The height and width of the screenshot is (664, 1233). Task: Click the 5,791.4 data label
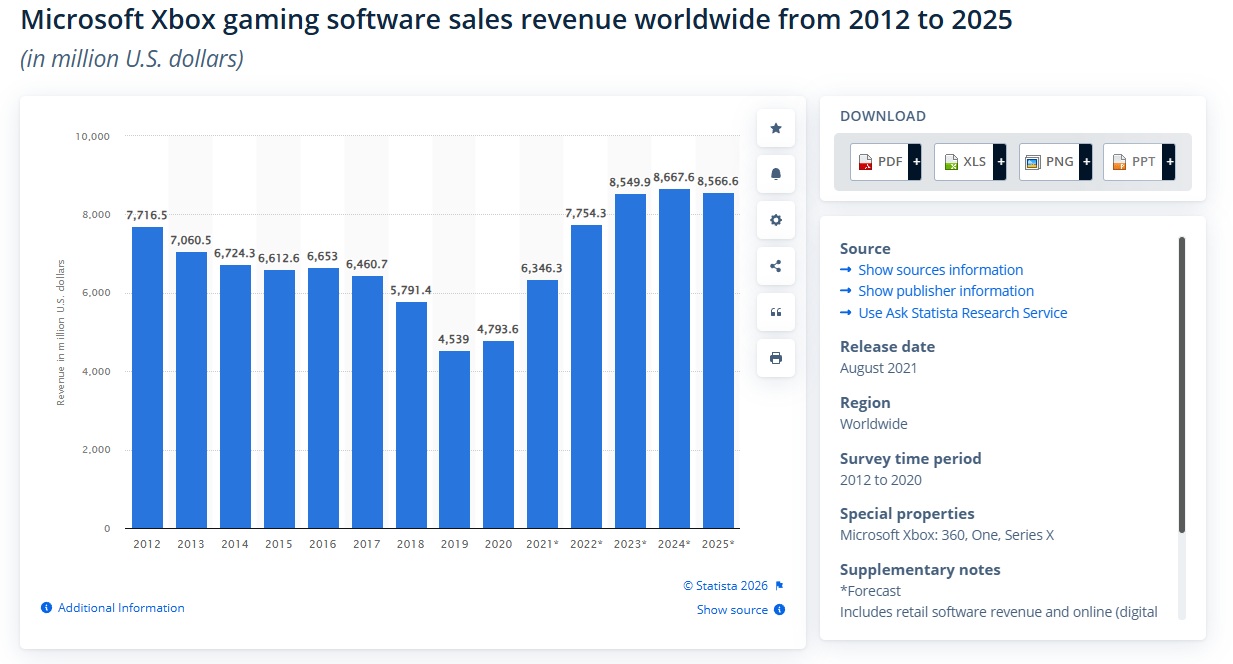point(411,290)
